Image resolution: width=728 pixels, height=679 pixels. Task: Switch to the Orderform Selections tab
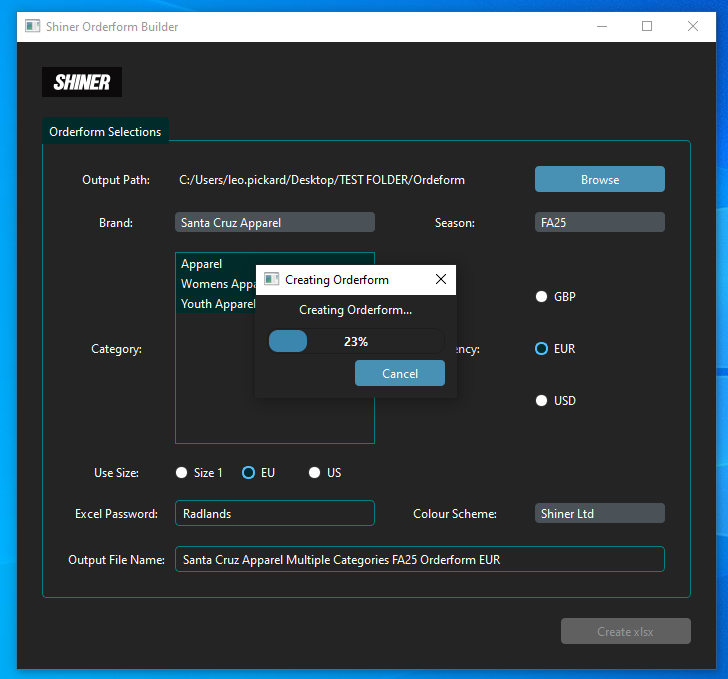pyautogui.click(x=105, y=132)
